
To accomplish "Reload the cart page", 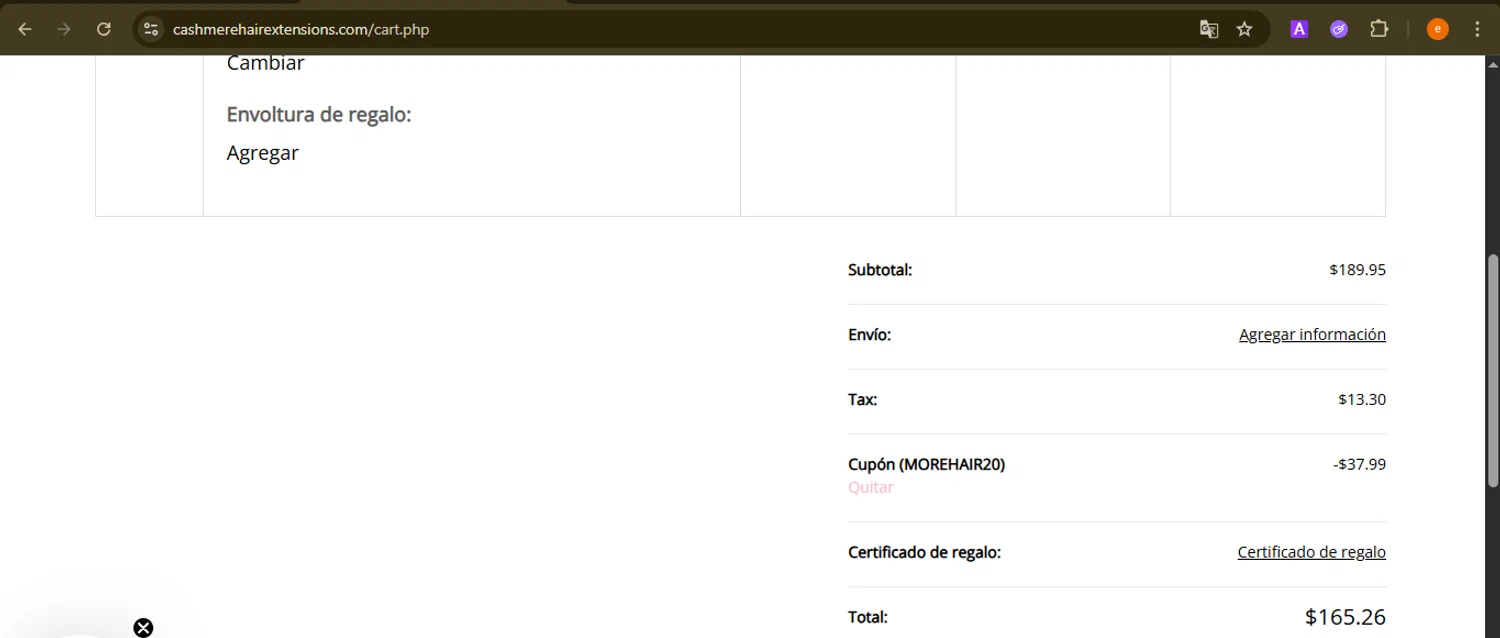I will (103, 29).
